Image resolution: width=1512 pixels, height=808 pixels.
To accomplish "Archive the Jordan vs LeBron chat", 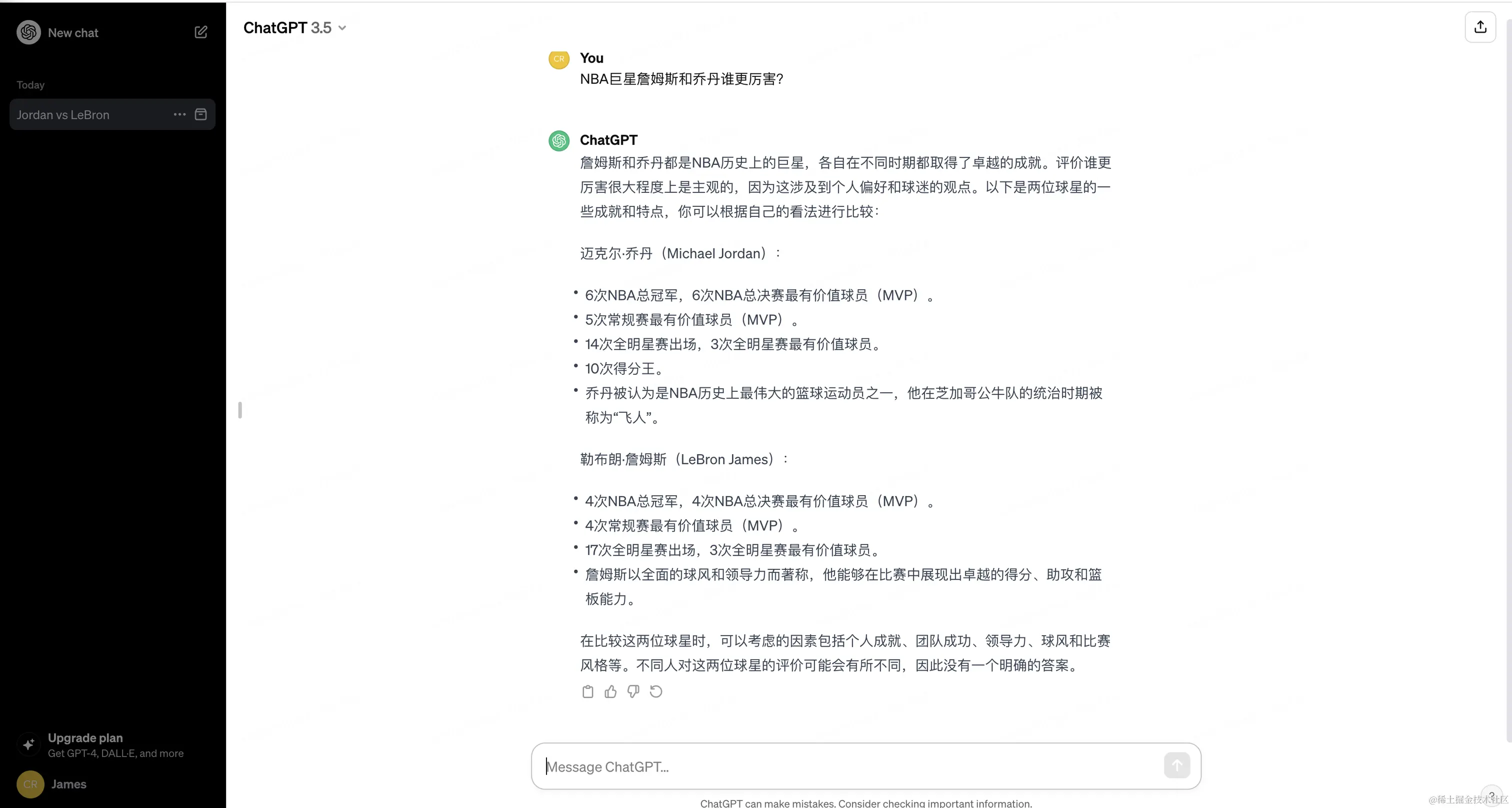I will coord(200,114).
